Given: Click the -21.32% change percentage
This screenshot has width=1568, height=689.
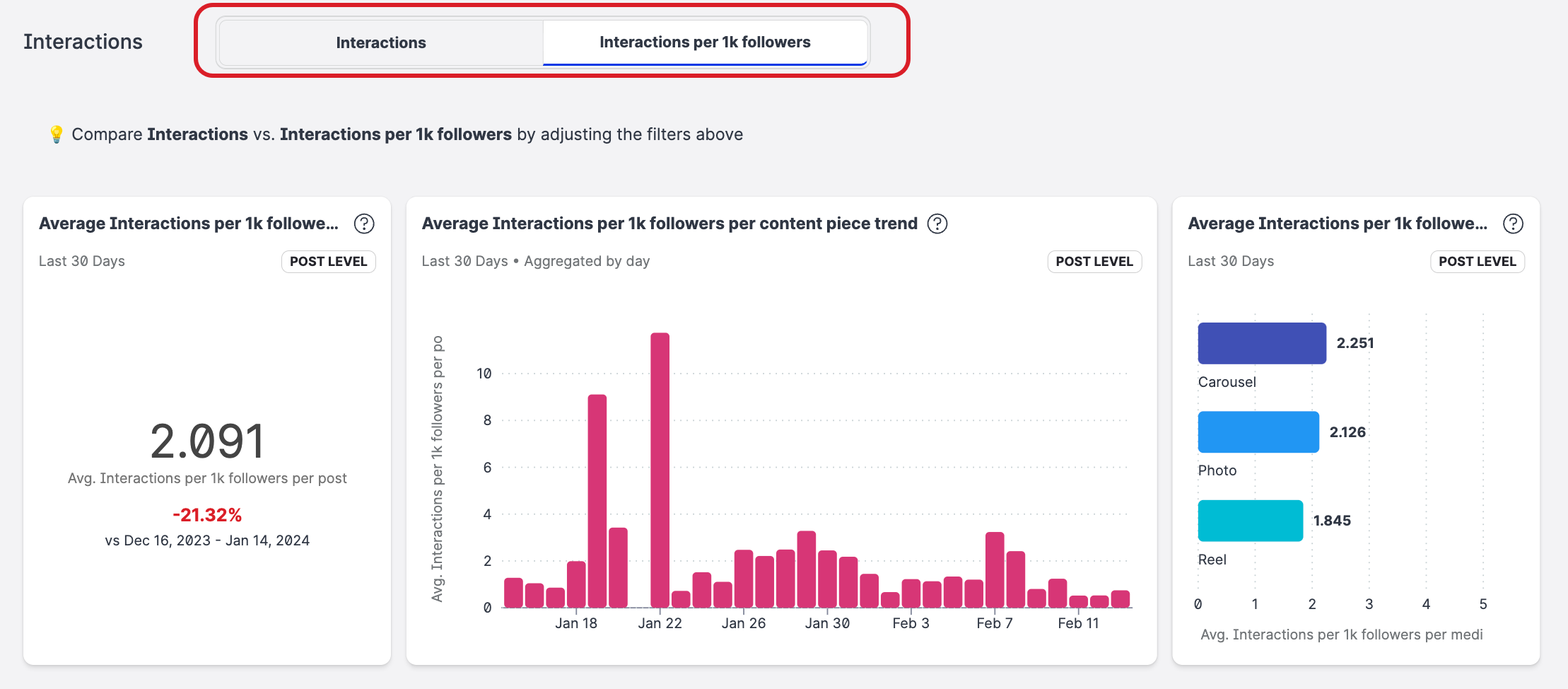Looking at the screenshot, I should pyautogui.click(x=207, y=515).
